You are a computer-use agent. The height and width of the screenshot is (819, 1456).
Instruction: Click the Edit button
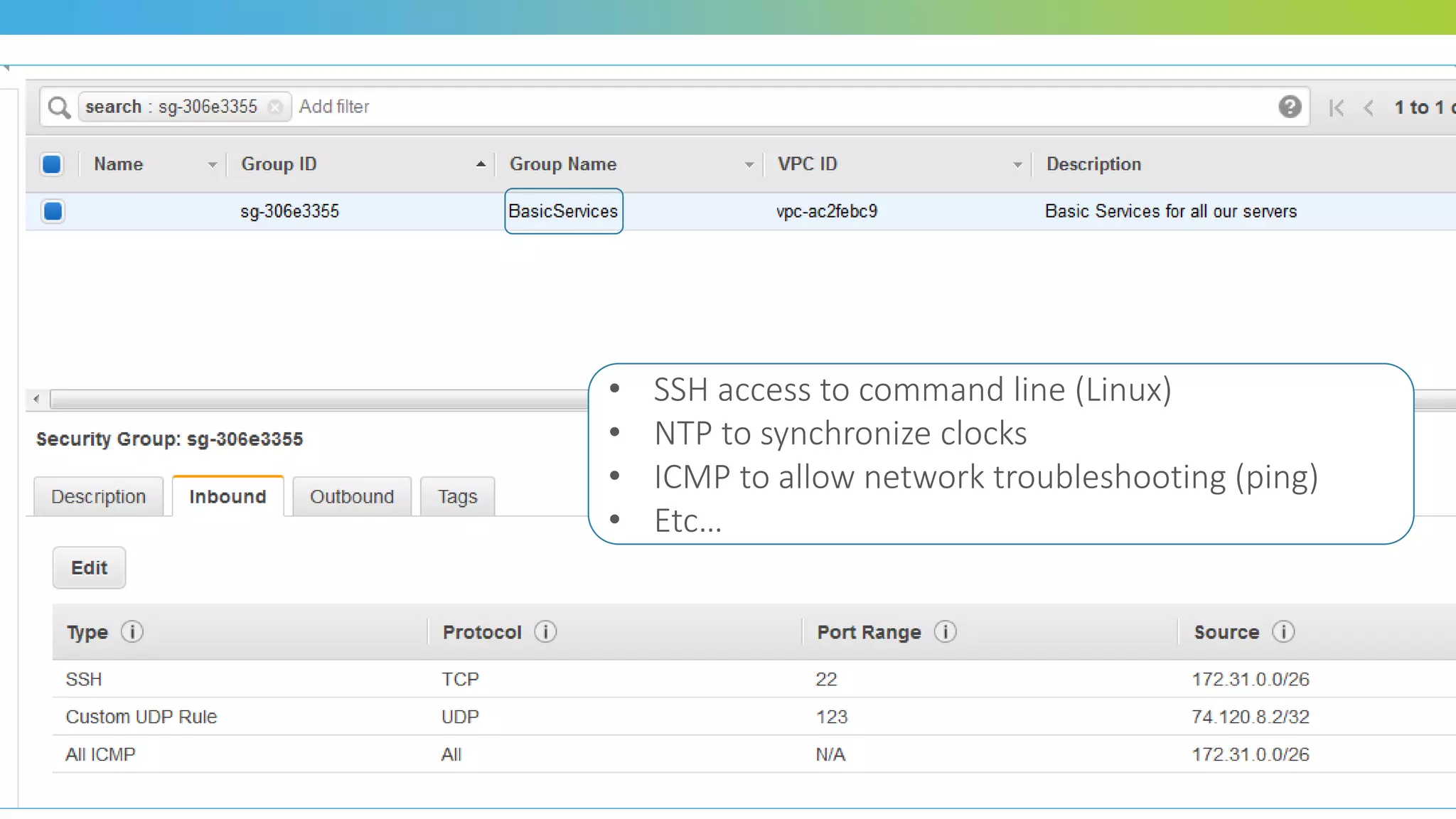click(89, 567)
